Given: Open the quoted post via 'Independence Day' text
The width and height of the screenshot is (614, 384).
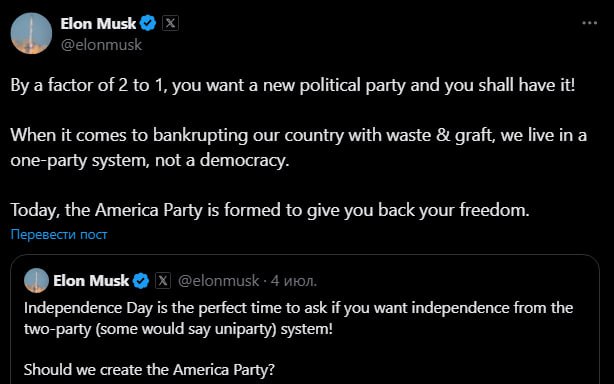Looking at the screenshot, I should (x=298, y=308).
